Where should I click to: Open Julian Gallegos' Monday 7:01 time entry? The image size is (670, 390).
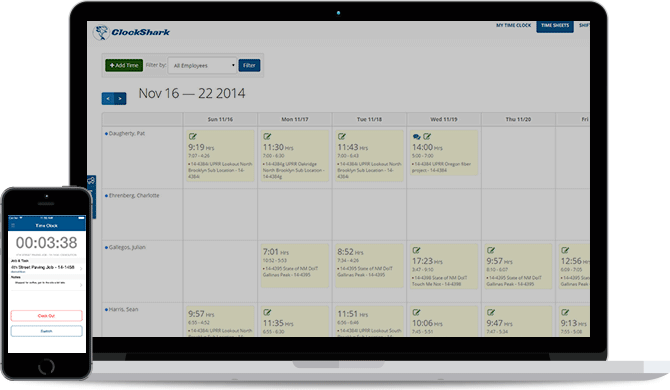click(x=294, y=265)
